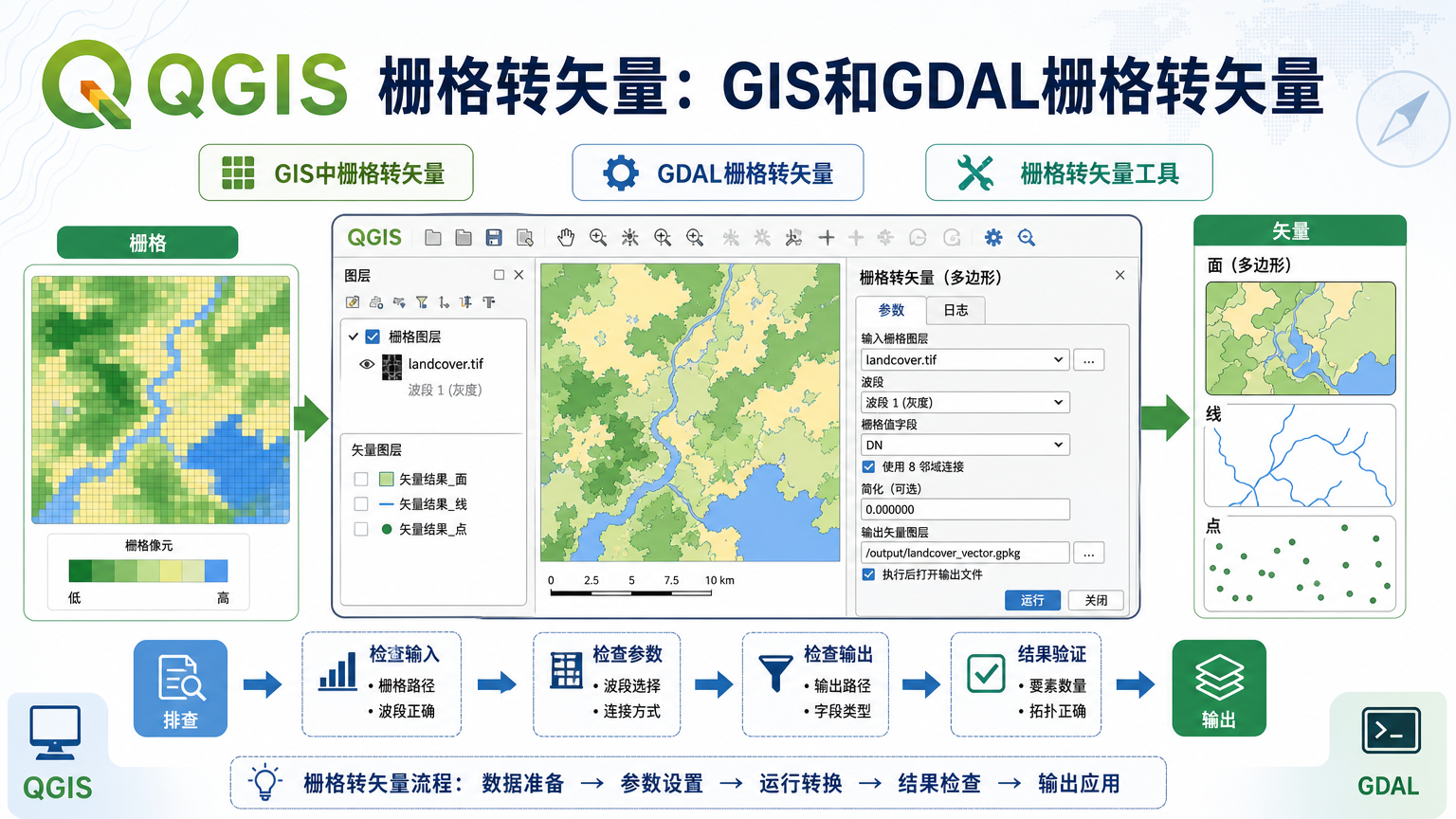
Task: Click the blue zoom-out magnifier in QGIS toolbar
Action: point(1027,238)
